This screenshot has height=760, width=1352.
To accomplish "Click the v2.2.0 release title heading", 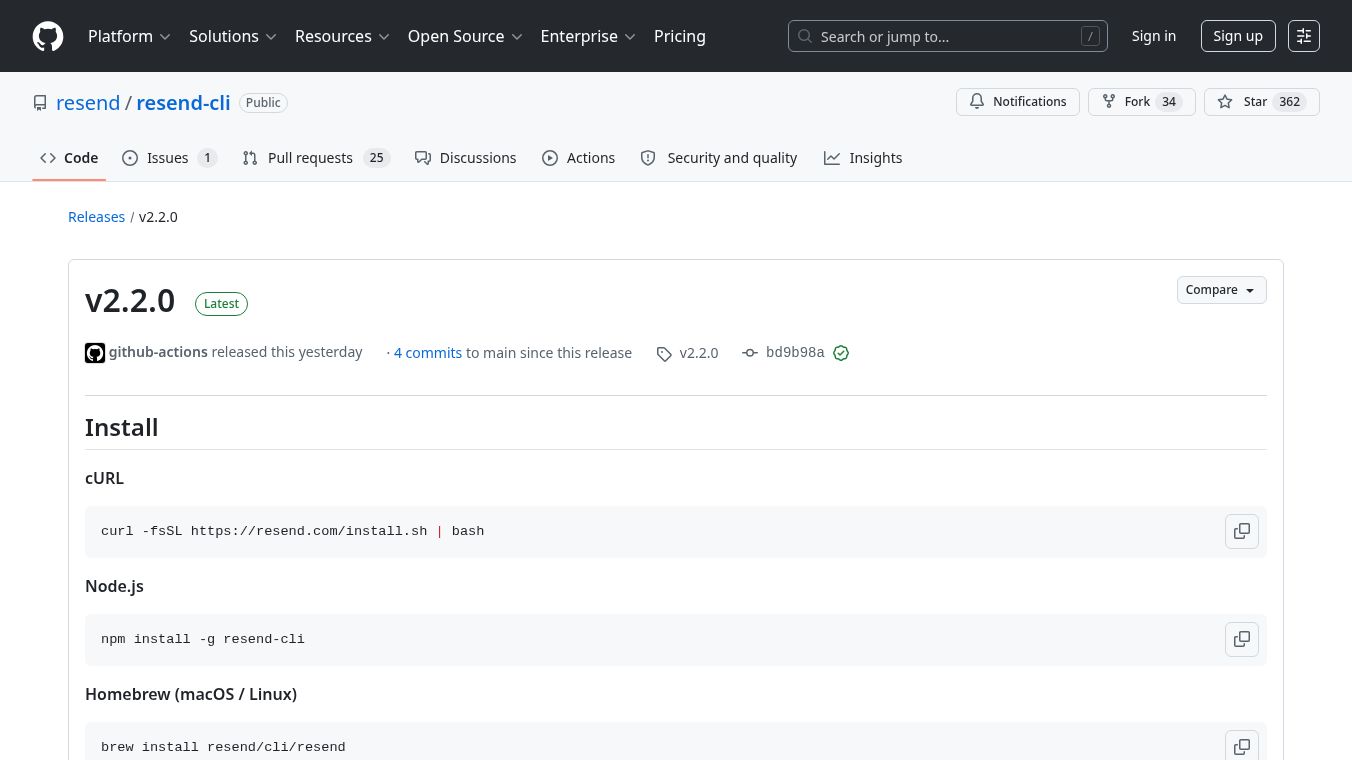I will pyautogui.click(x=130, y=301).
